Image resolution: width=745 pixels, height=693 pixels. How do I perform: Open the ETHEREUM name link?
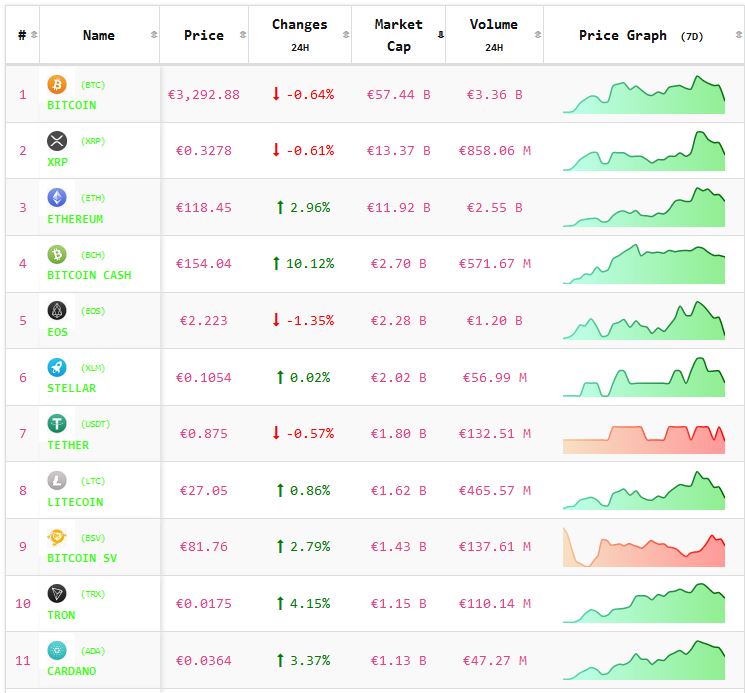(75, 219)
